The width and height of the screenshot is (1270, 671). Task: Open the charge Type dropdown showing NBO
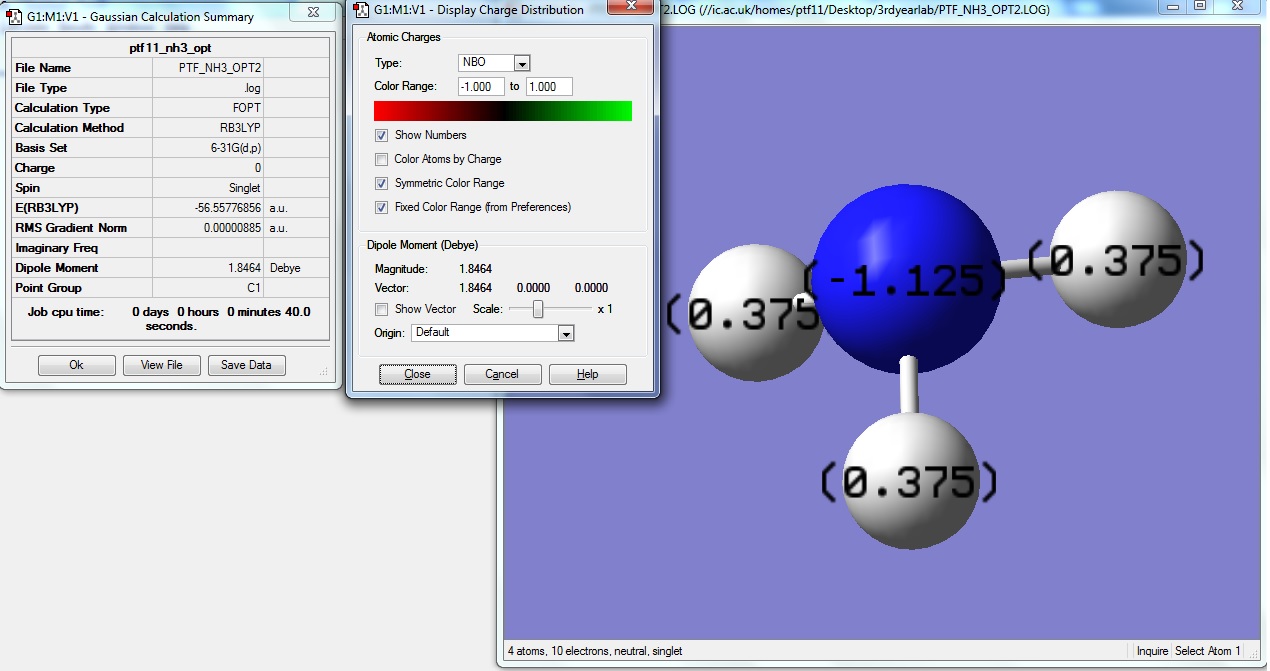click(x=522, y=63)
